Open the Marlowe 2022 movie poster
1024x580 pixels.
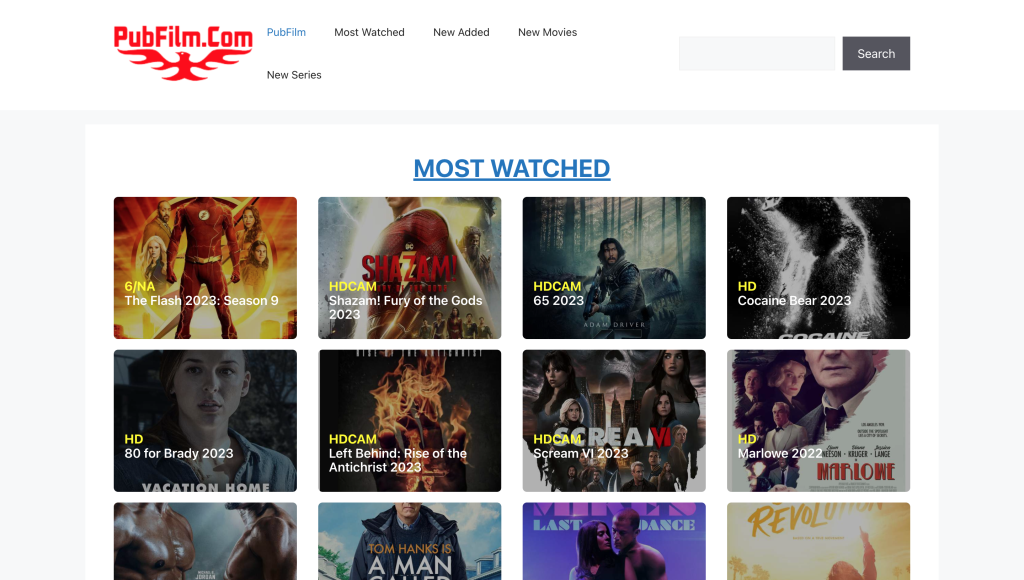[818, 420]
